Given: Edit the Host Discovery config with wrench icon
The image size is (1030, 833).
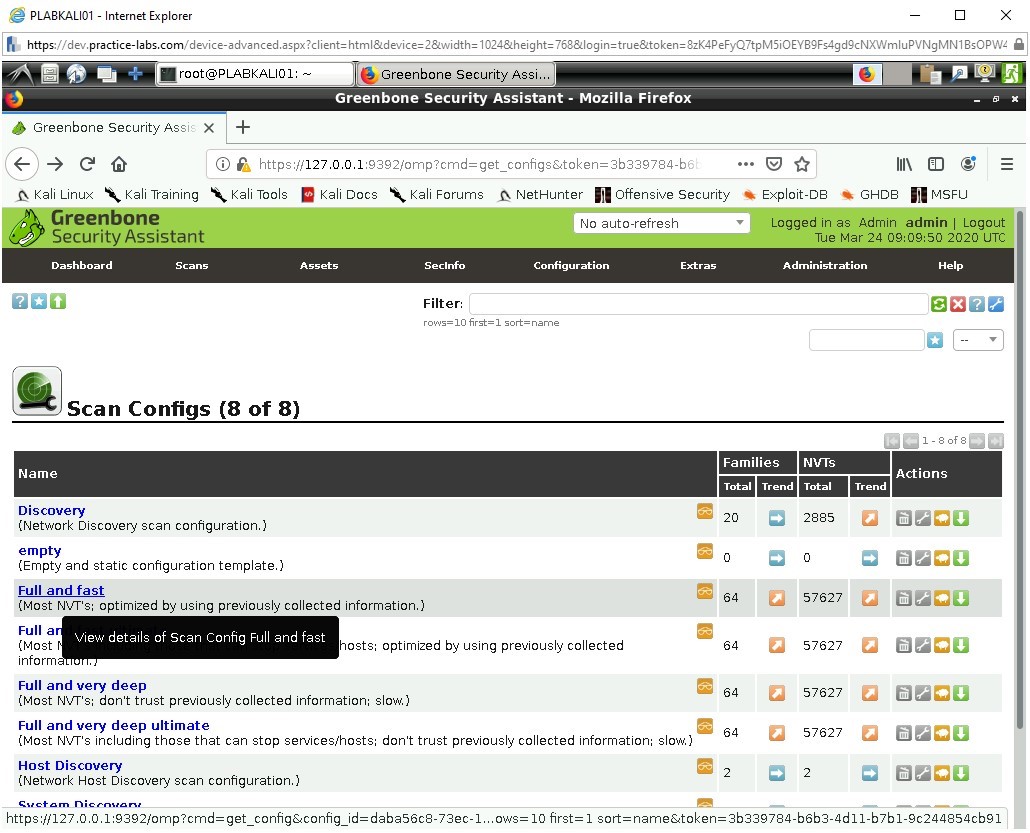Looking at the screenshot, I should [922, 772].
